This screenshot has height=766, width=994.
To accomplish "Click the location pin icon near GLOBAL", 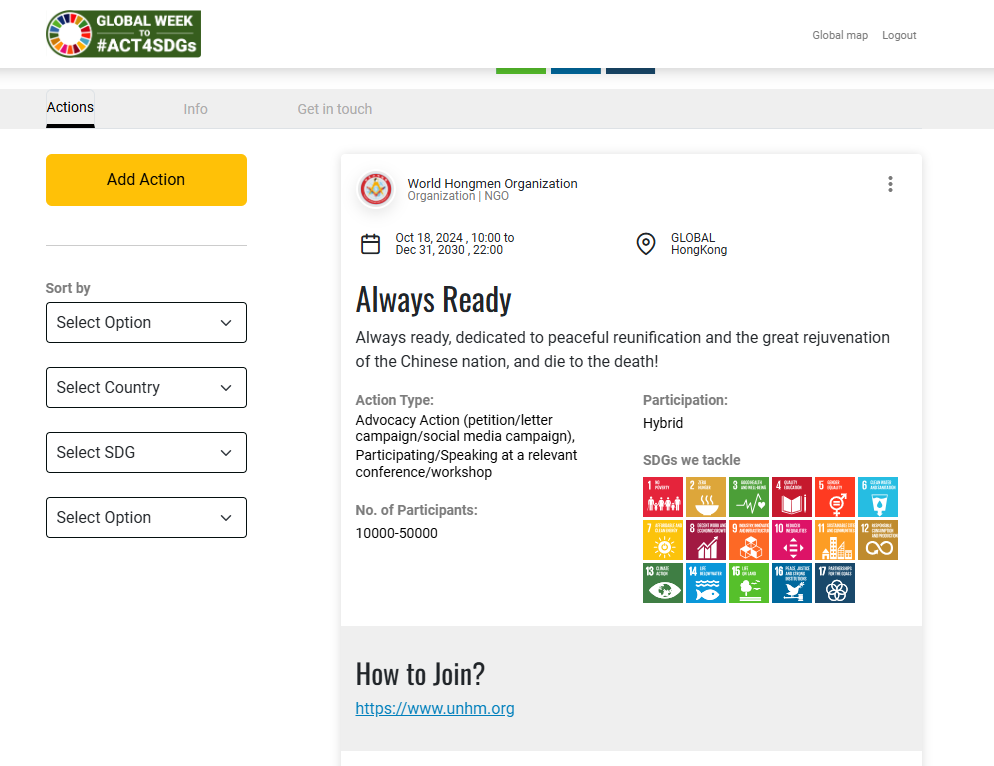I will click(646, 243).
